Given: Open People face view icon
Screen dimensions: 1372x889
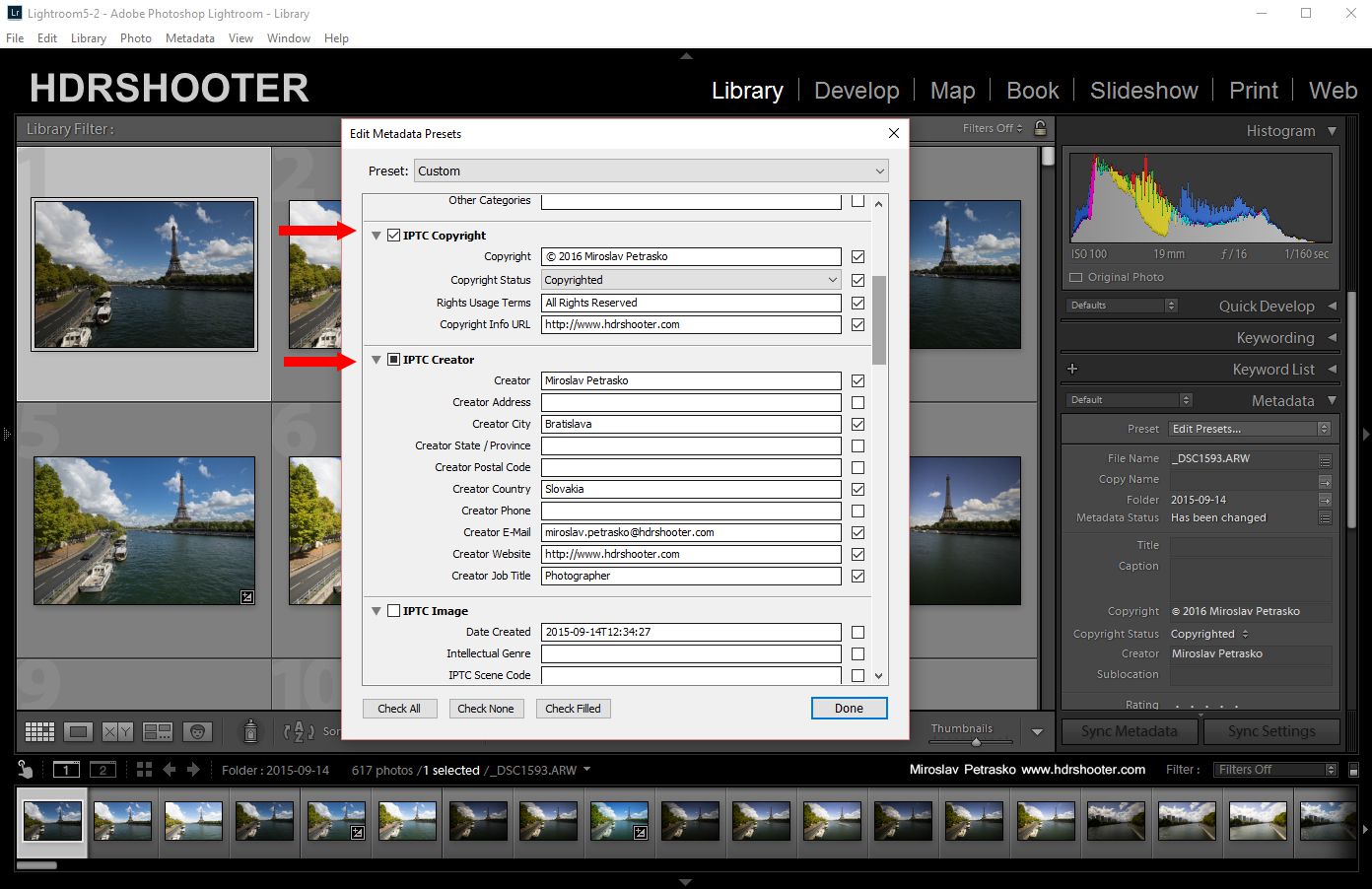Looking at the screenshot, I should 198,731.
